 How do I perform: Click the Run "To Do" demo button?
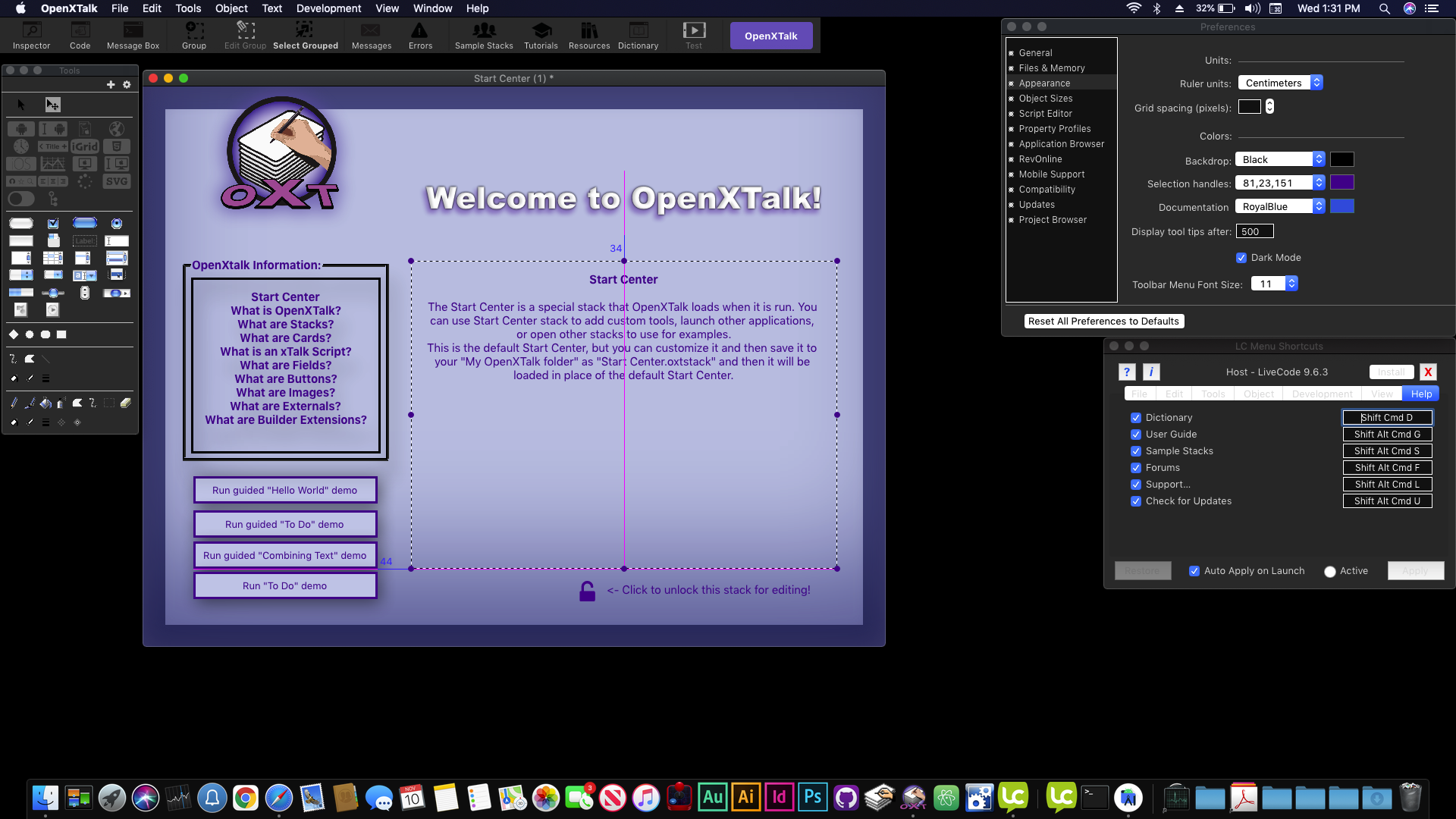284,585
